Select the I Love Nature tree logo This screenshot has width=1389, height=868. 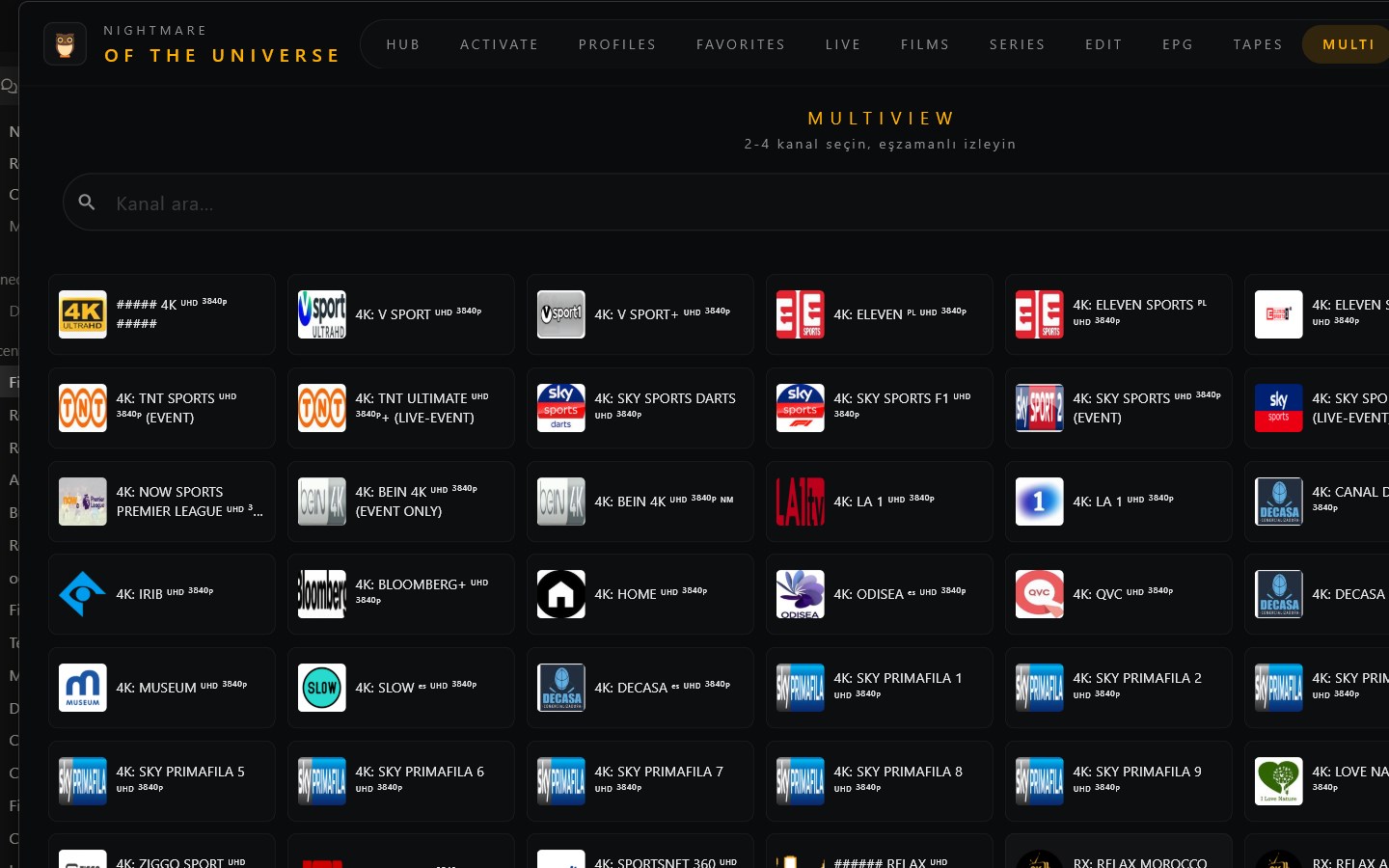1279,781
